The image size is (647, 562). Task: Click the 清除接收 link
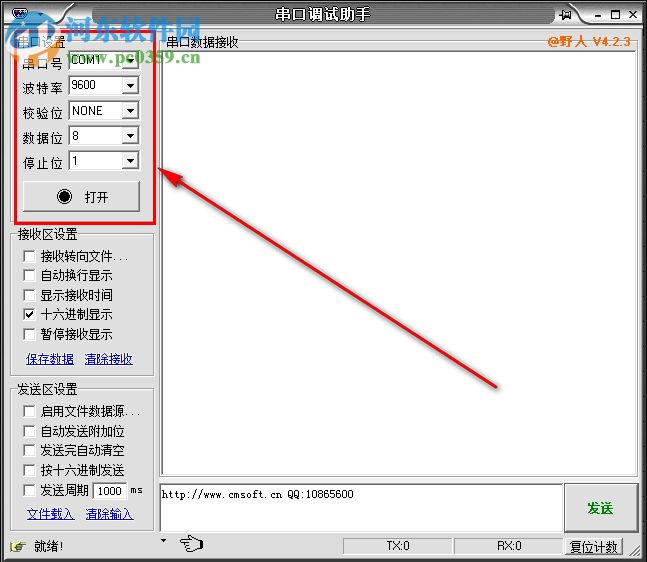point(109,359)
